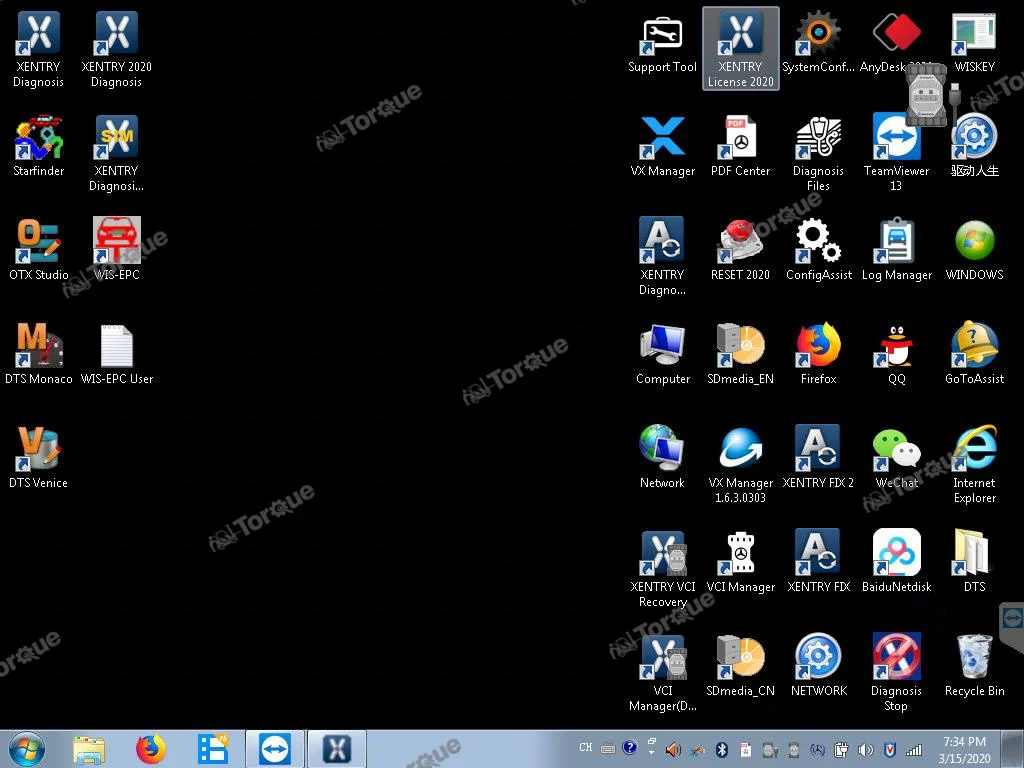Viewport: 1024px width, 768px height.
Task: Launch Firefox from taskbar
Action: click(x=151, y=749)
